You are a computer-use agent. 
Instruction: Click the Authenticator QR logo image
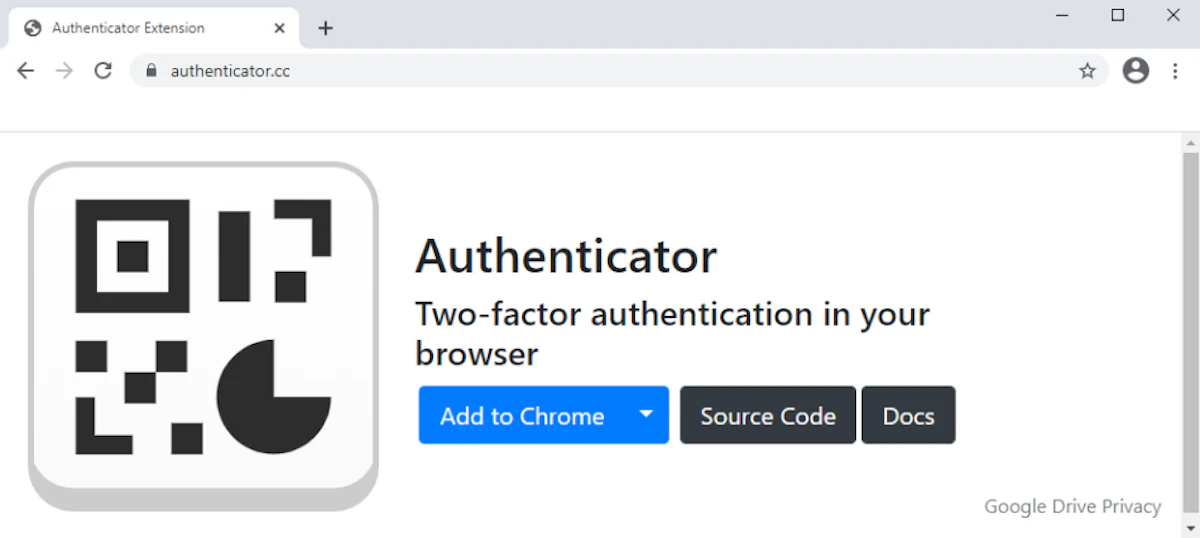tap(203, 336)
